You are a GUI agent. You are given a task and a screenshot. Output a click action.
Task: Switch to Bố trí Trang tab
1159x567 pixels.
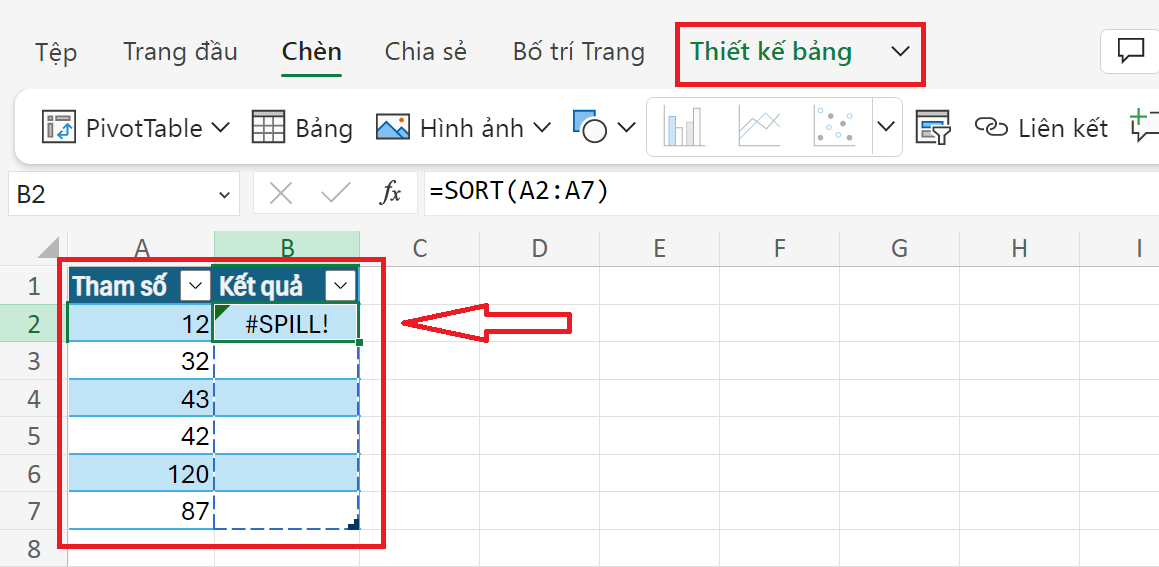579,52
